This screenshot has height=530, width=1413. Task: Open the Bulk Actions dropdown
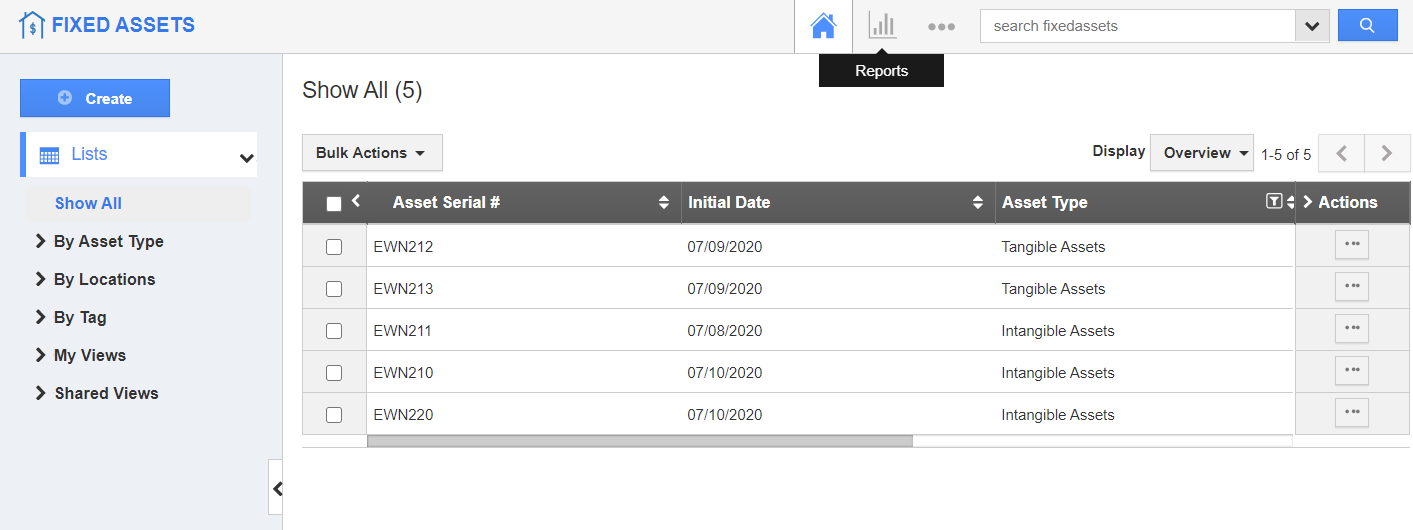372,153
